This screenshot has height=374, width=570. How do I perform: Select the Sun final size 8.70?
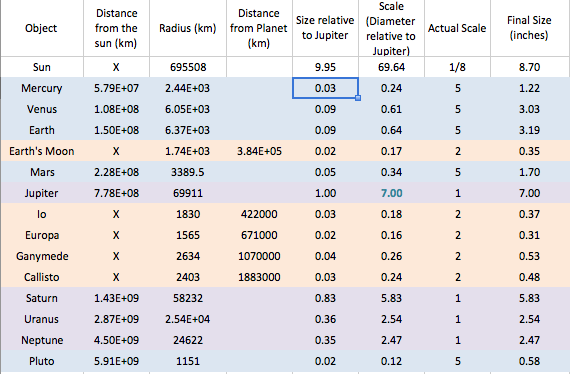tap(530, 67)
